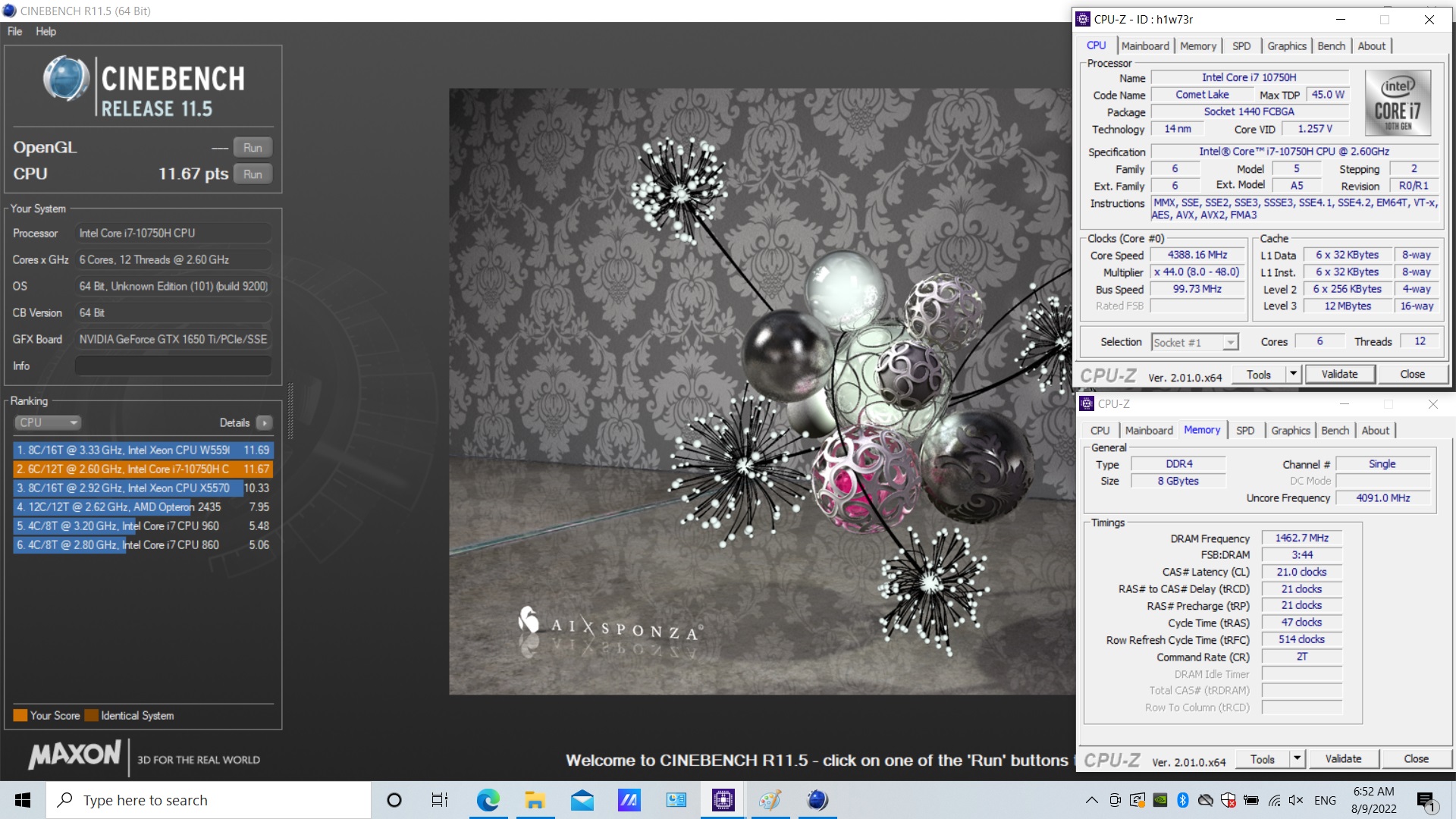The image size is (1456, 819).
Task: Open NVIDIA tray icon
Action: point(1159,800)
